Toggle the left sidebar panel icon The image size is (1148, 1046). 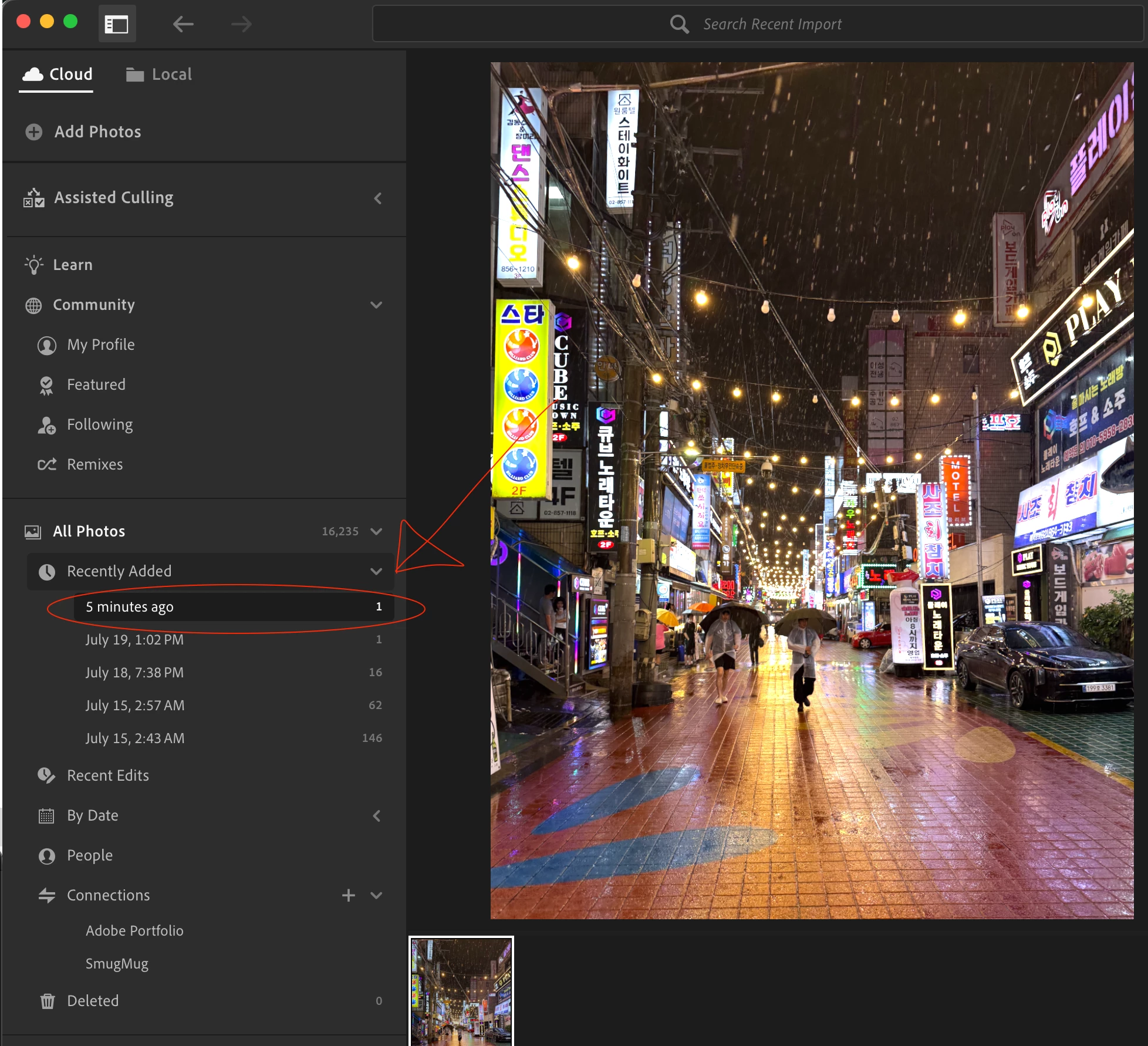(x=116, y=24)
